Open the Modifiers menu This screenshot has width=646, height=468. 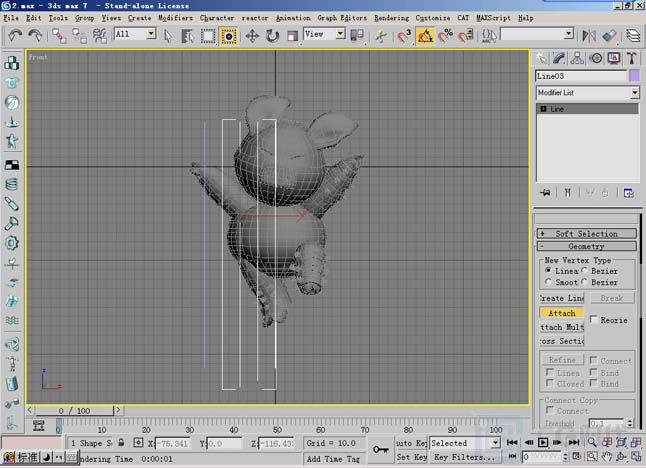point(176,18)
